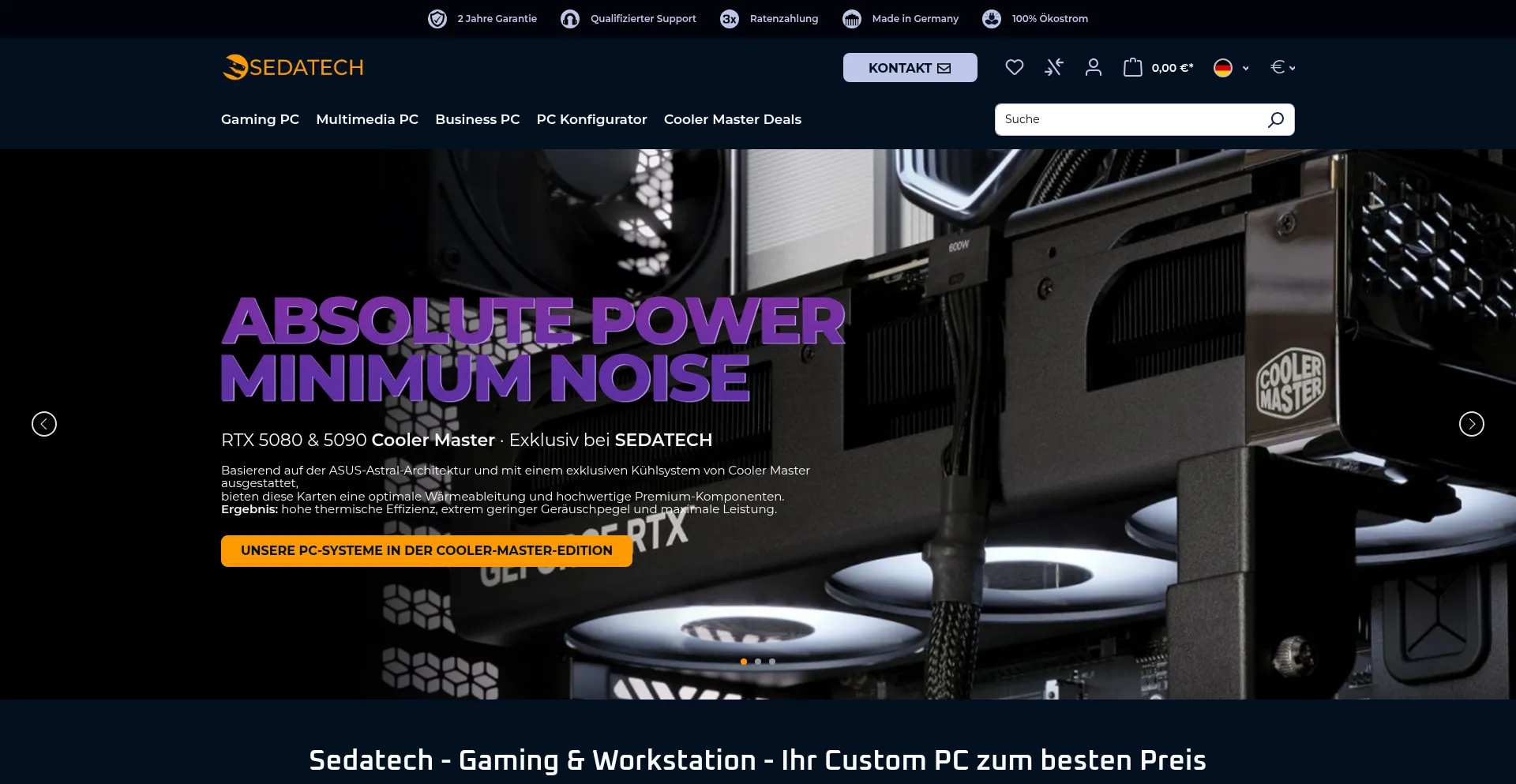
Task: Click the search magnifier icon
Action: (1275, 120)
